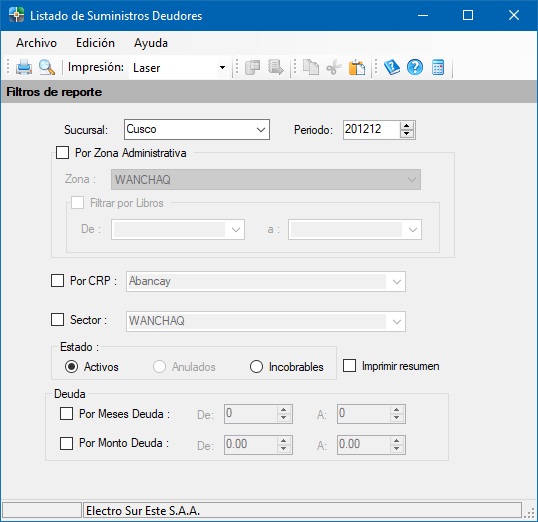Enable the Por Meses Deuda checkbox

pos(66,414)
